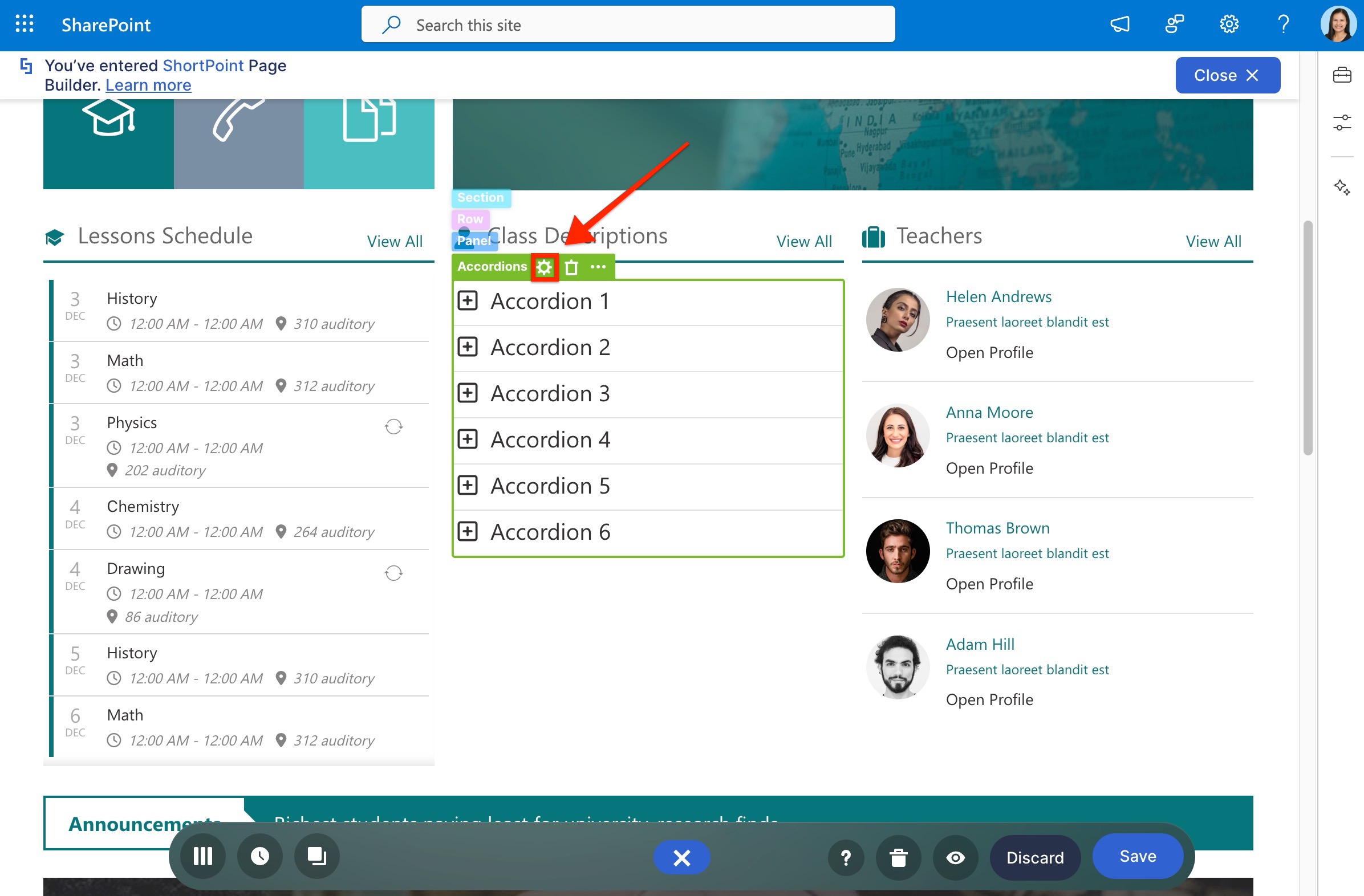Discard the page changes
The width and height of the screenshot is (1364, 896).
(x=1034, y=858)
